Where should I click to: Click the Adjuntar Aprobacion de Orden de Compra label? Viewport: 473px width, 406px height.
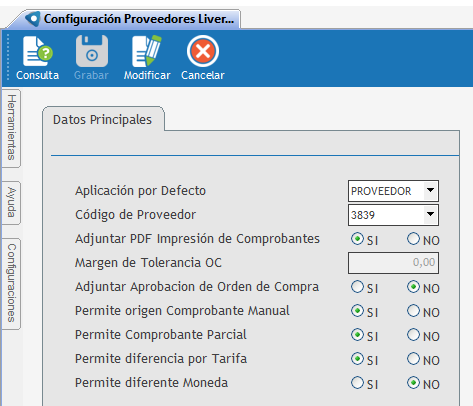pyautogui.click(x=197, y=287)
